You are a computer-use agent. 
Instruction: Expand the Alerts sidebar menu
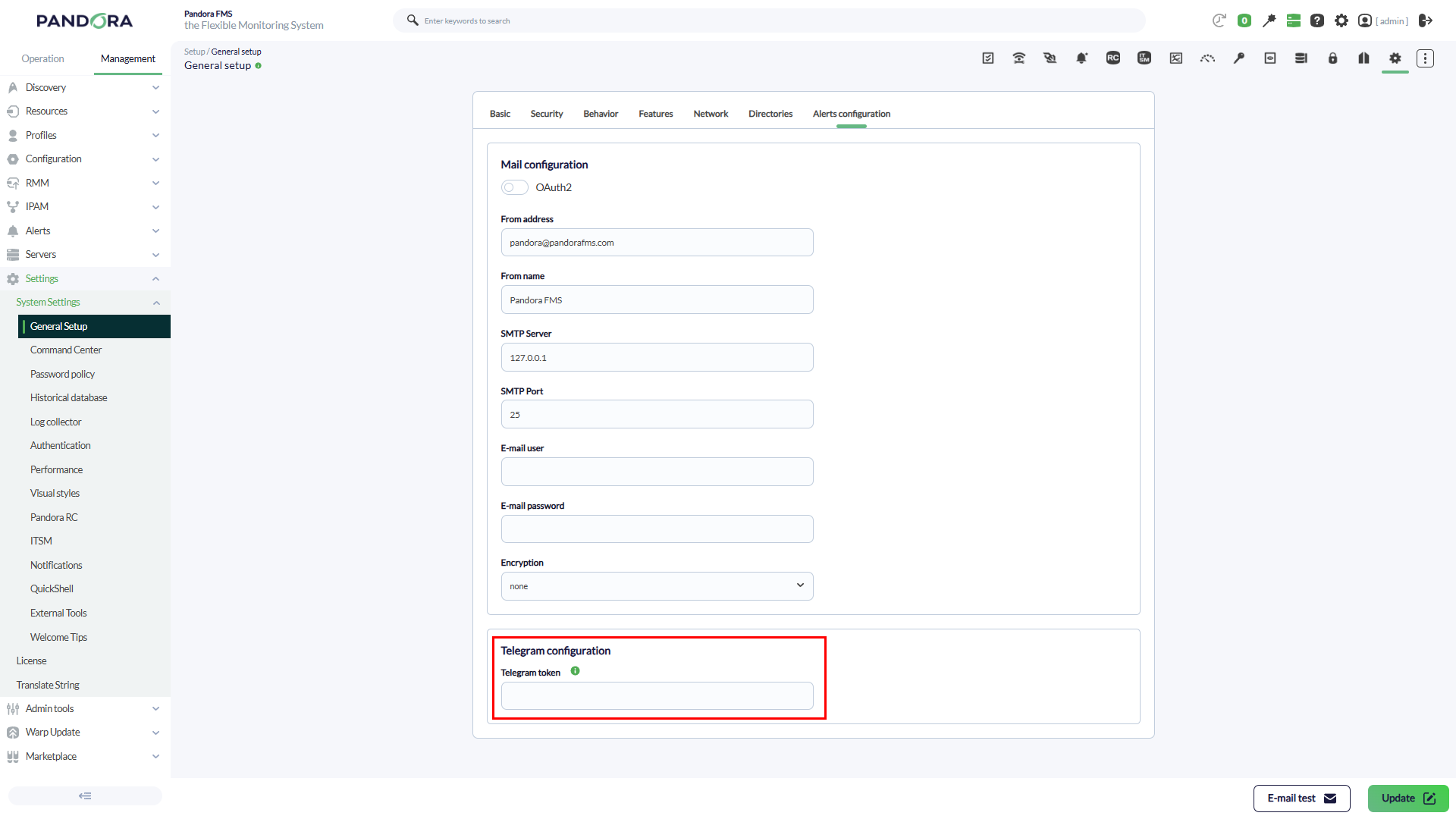[x=85, y=231]
